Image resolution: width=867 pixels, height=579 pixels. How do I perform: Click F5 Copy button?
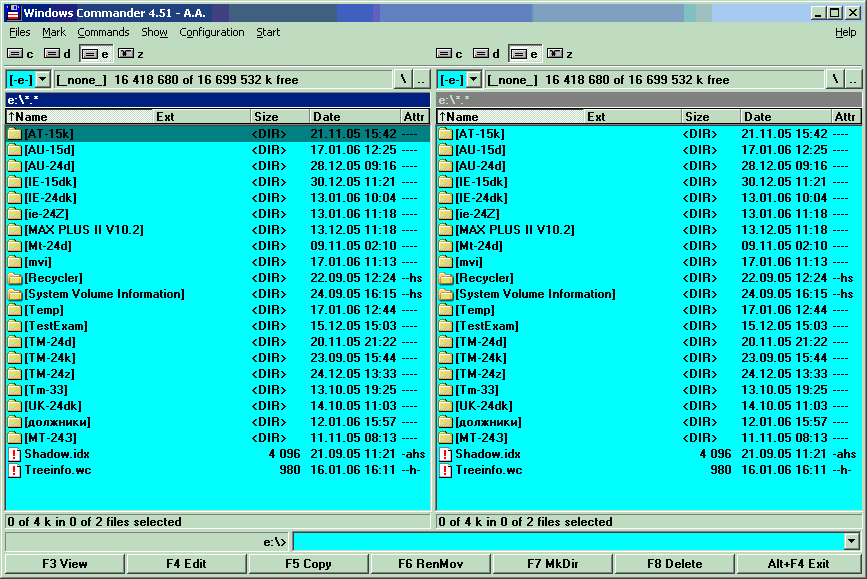pos(309,564)
